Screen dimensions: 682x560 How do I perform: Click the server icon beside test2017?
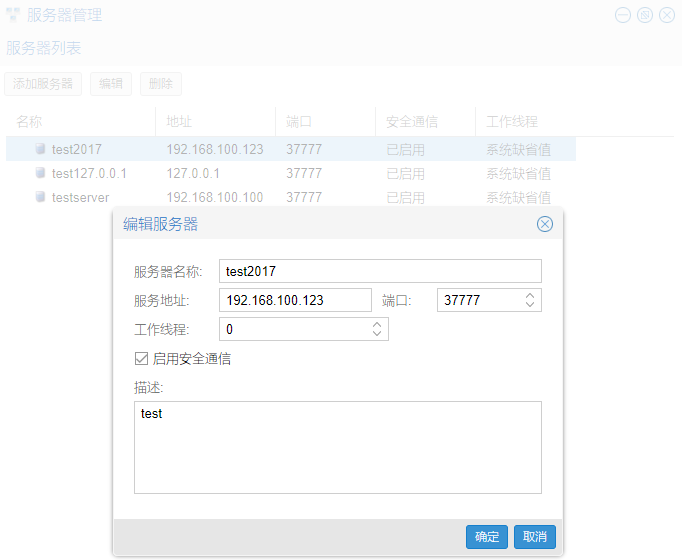[41, 149]
